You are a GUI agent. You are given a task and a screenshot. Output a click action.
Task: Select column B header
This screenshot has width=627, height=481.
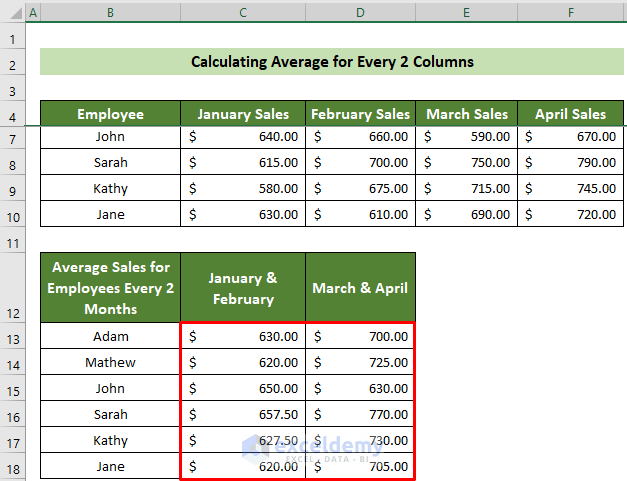click(x=110, y=13)
